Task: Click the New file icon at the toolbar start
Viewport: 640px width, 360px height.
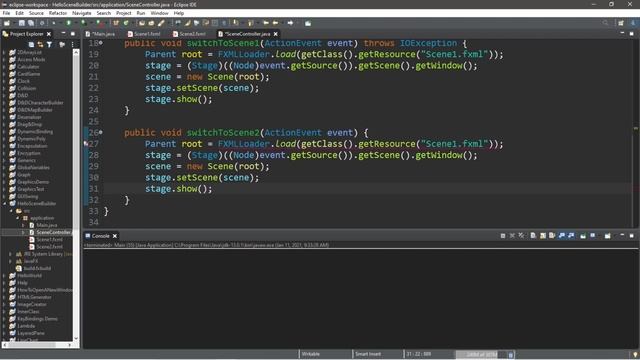Action: click(x=7, y=23)
